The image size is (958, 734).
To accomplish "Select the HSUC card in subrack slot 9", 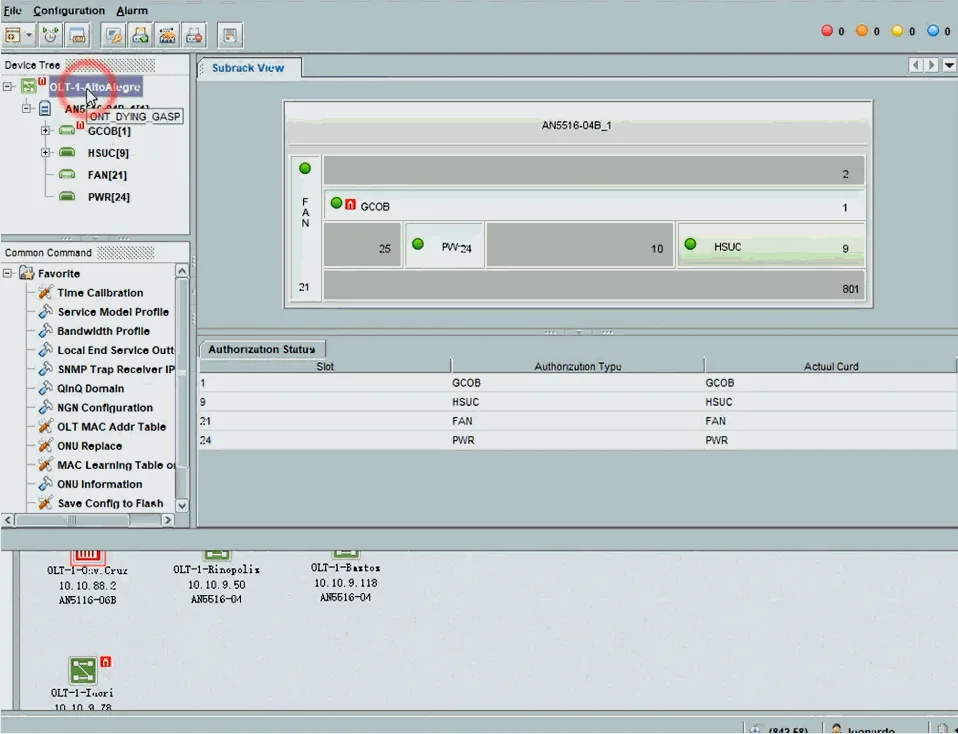I will (771, 246).
